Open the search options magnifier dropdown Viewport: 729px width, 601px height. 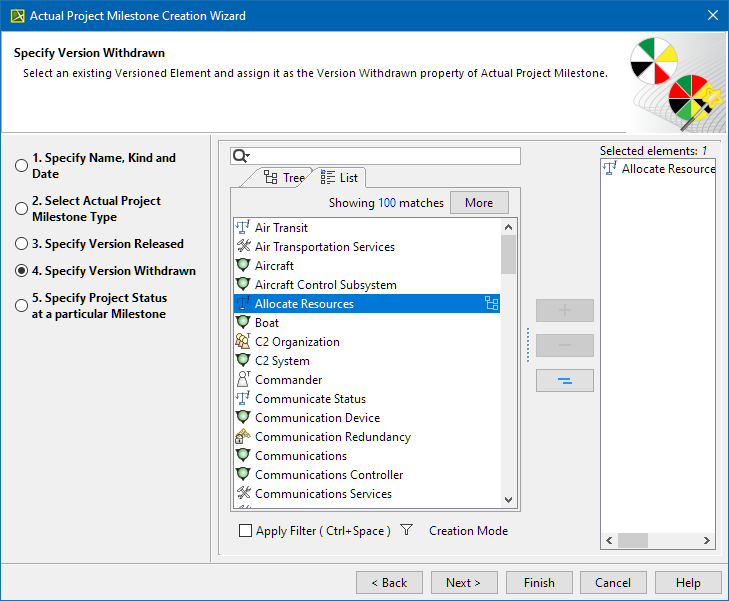[241, 156]
